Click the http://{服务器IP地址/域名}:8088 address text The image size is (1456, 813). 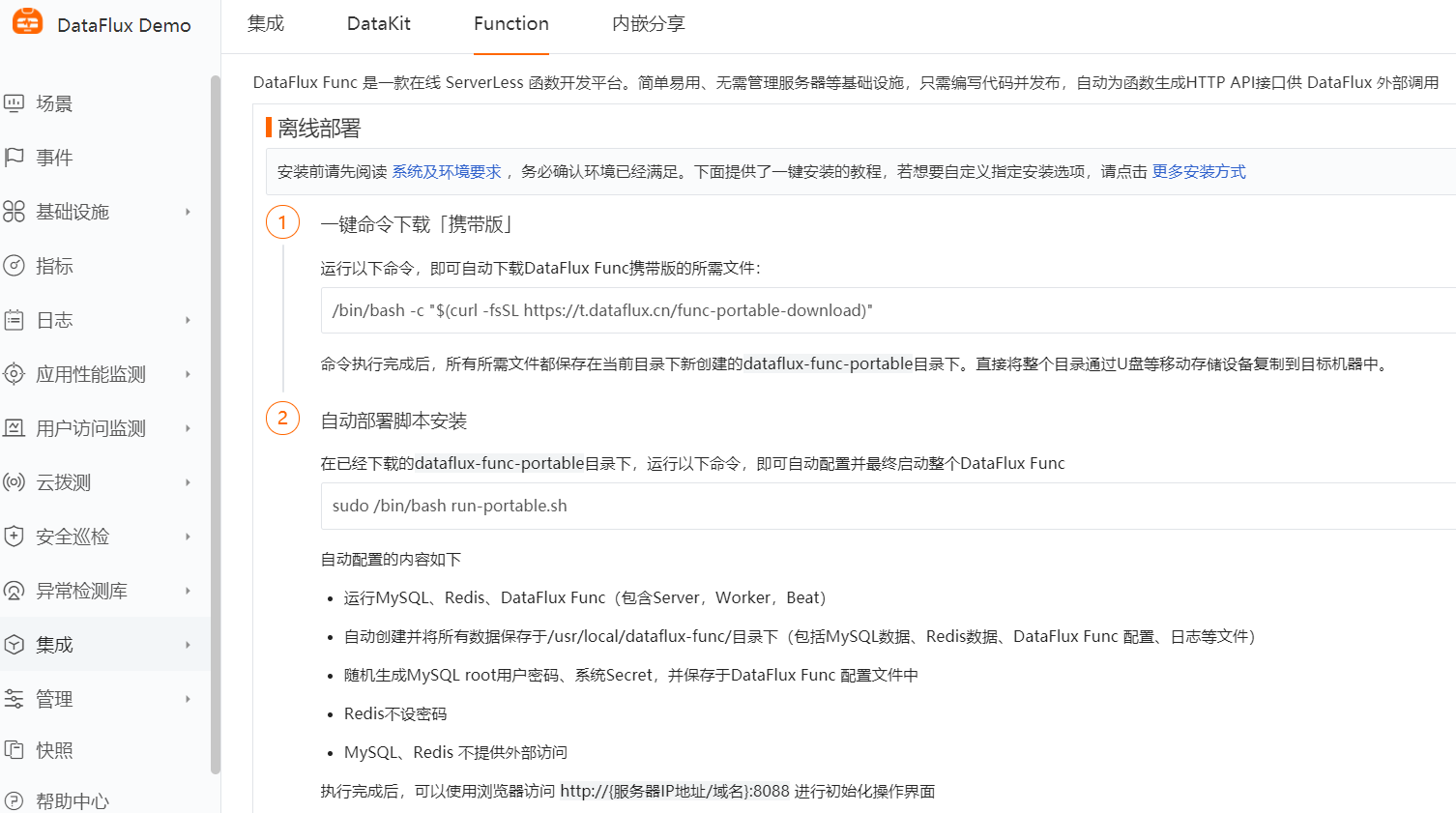(675, 791)
